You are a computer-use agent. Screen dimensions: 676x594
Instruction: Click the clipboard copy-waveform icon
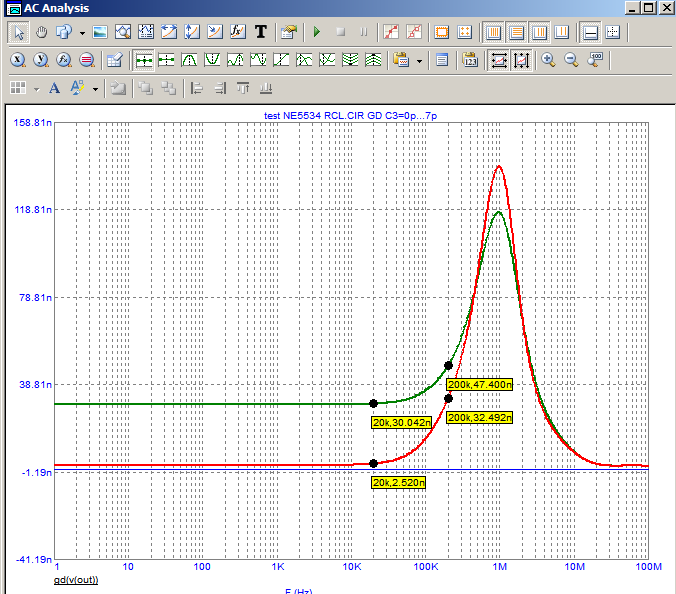click(x=401, y=60)
